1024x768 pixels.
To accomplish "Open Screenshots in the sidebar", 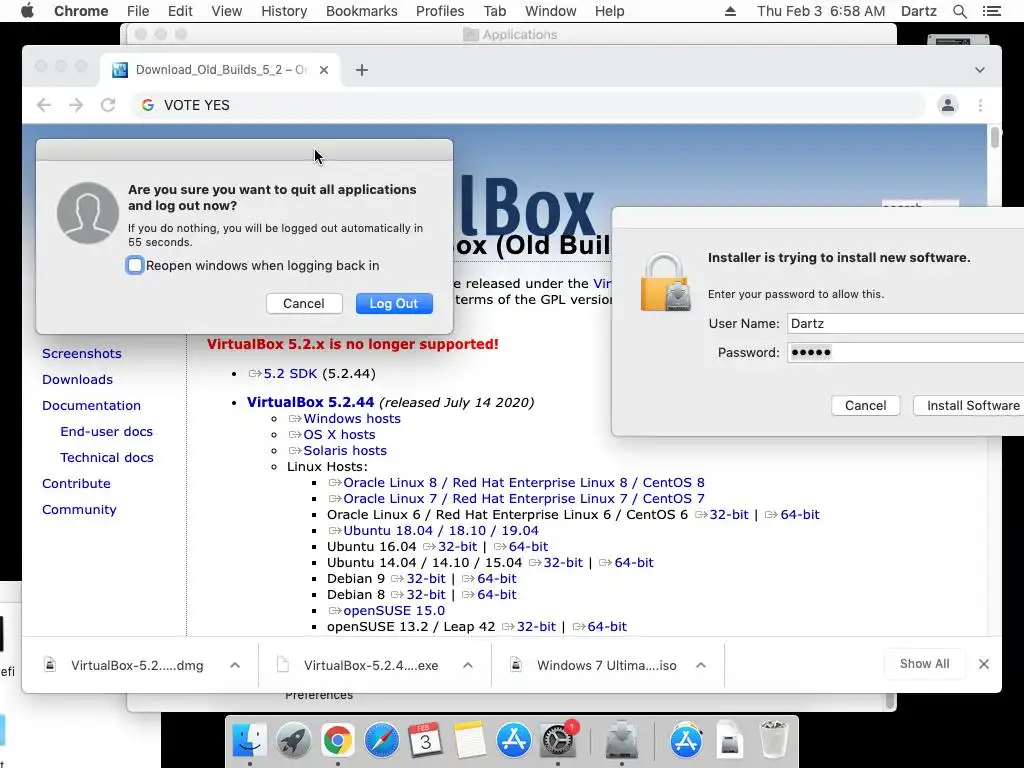I will 82,353.
